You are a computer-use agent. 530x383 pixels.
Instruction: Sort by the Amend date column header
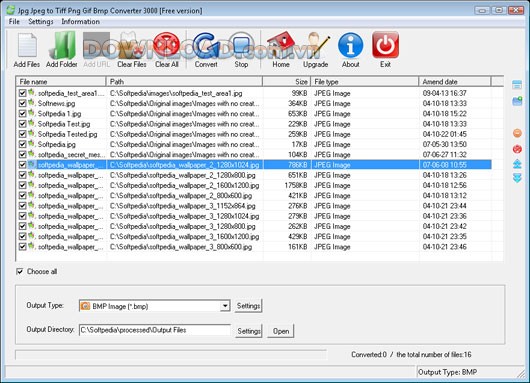point(455,81)
